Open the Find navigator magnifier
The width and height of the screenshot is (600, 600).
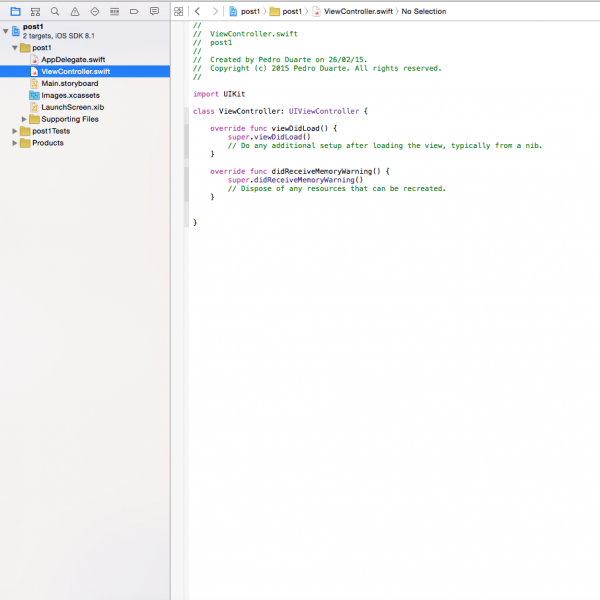click(x=55, y=11)
